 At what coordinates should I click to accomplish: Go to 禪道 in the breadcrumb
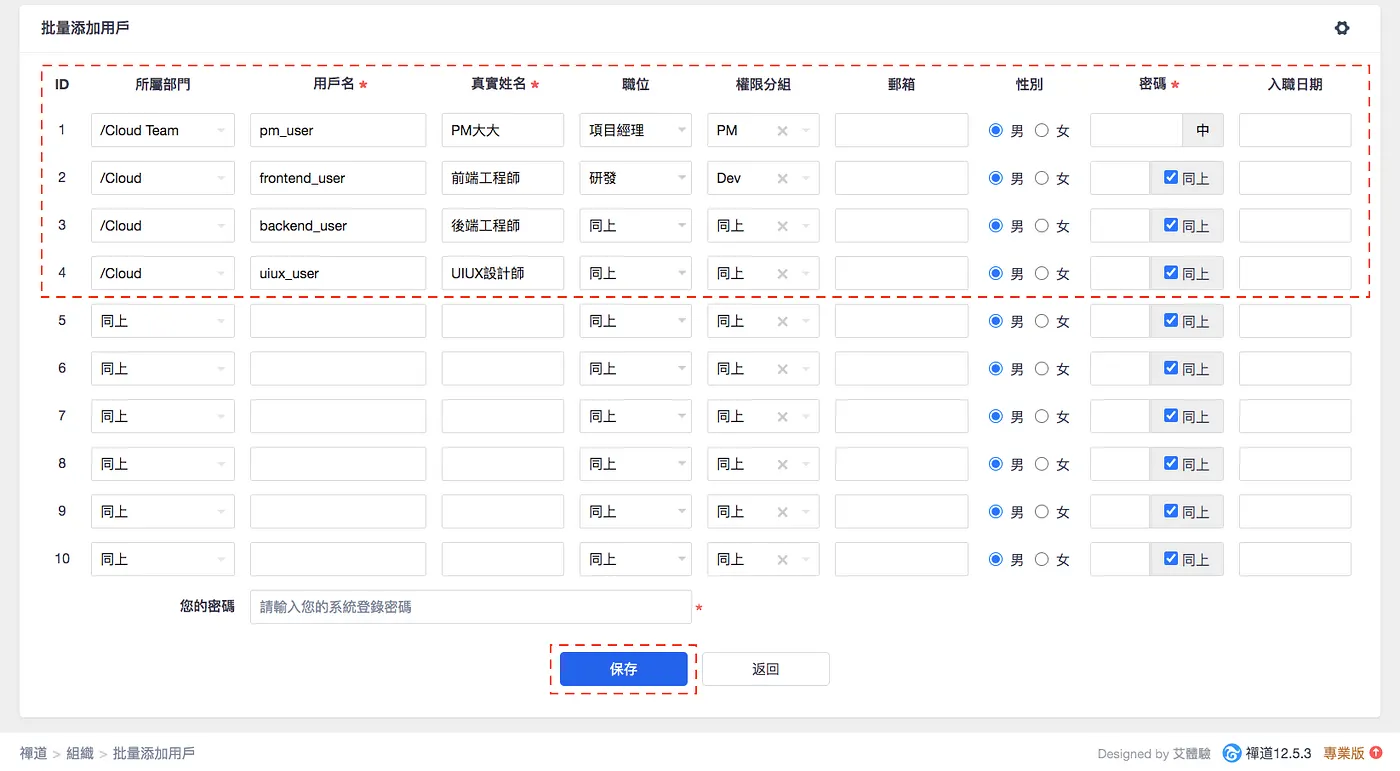coord(33,753)
